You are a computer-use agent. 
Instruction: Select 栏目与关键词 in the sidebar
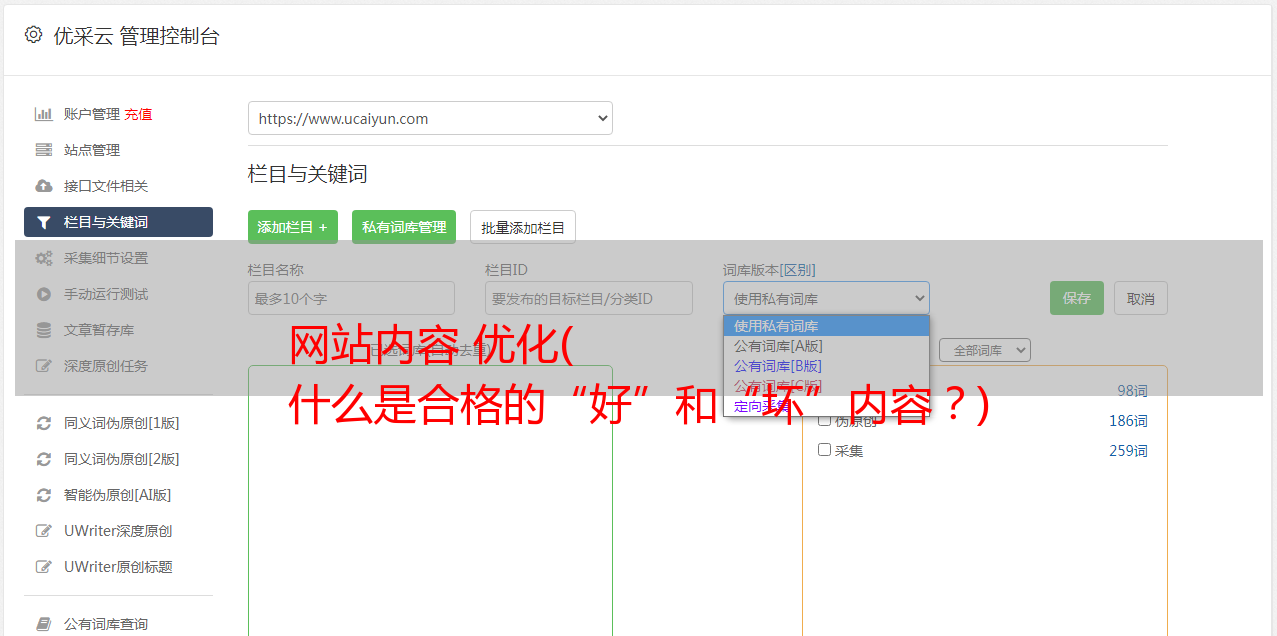118,222
